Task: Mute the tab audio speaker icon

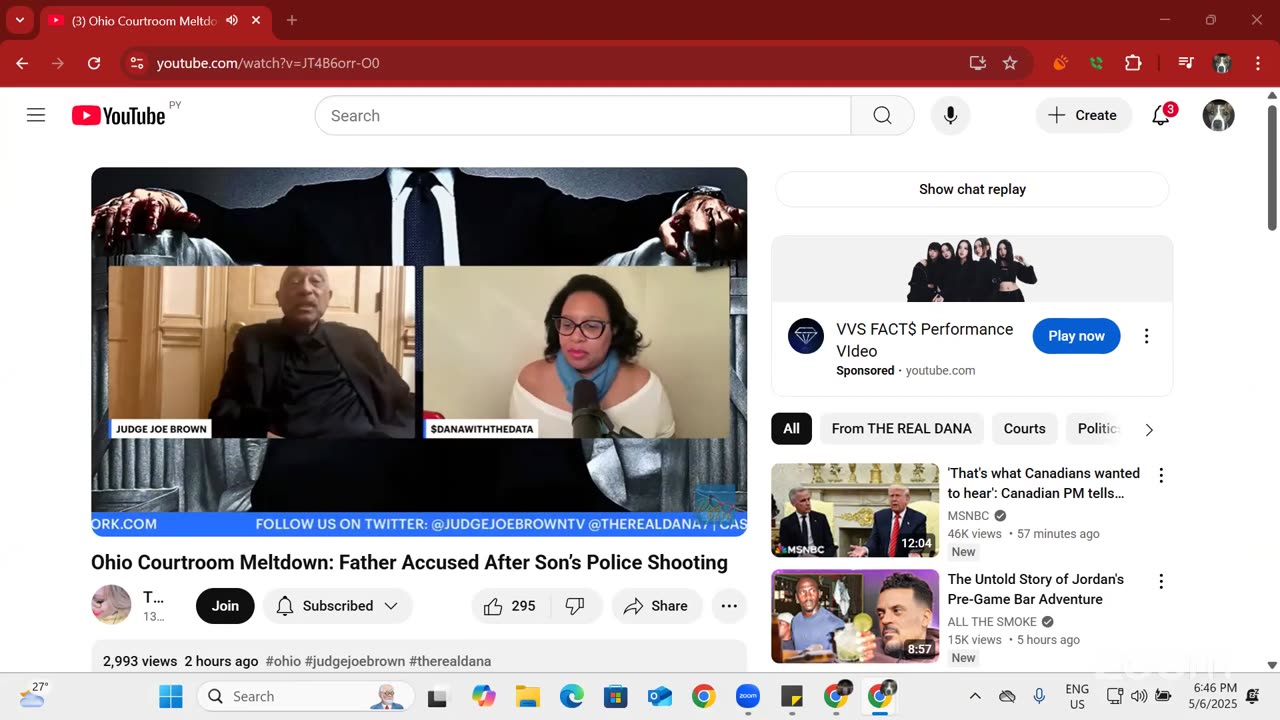Action: pos(232,20)
